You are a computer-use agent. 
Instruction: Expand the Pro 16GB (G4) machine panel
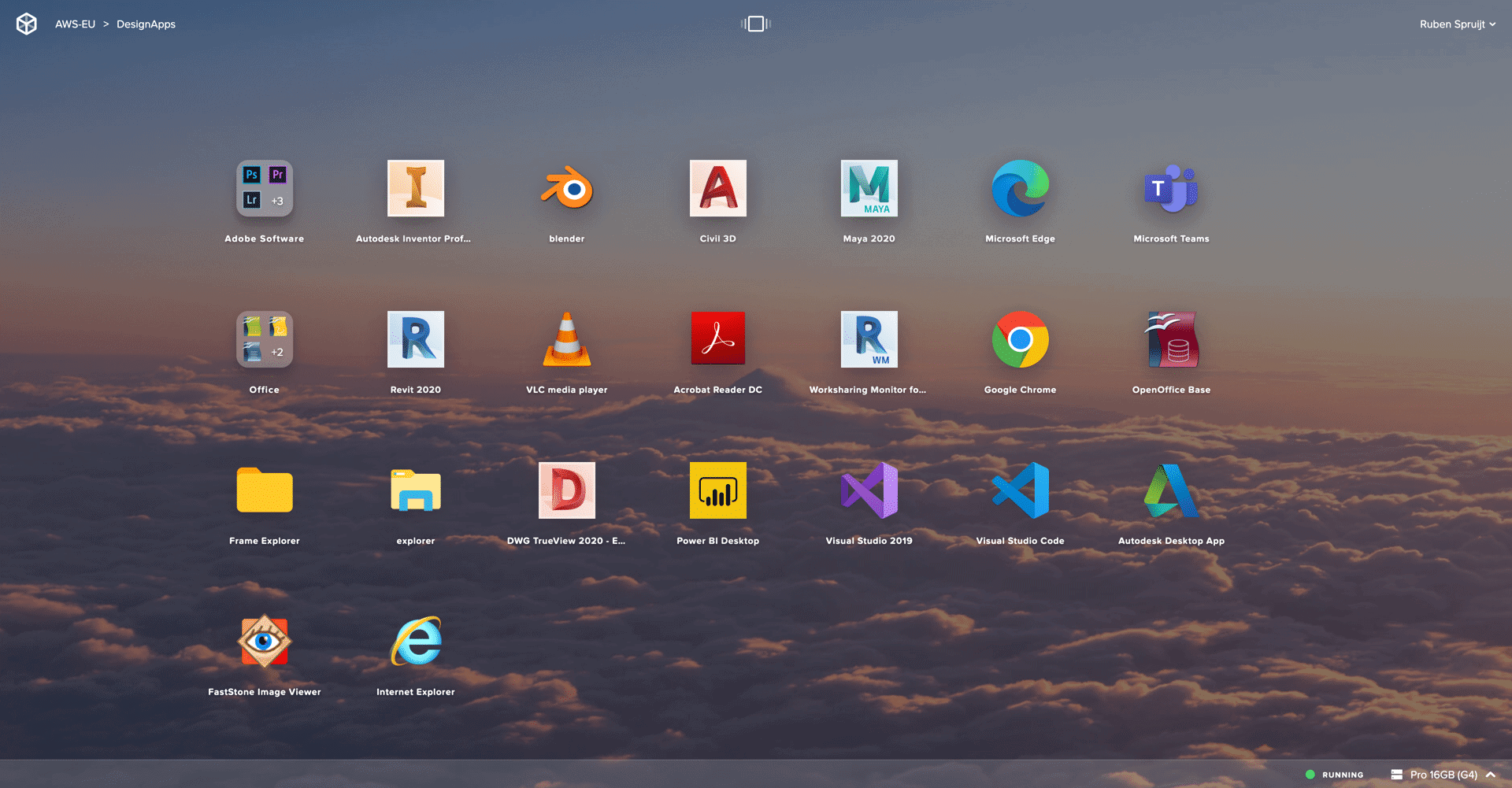point(1443,775)
